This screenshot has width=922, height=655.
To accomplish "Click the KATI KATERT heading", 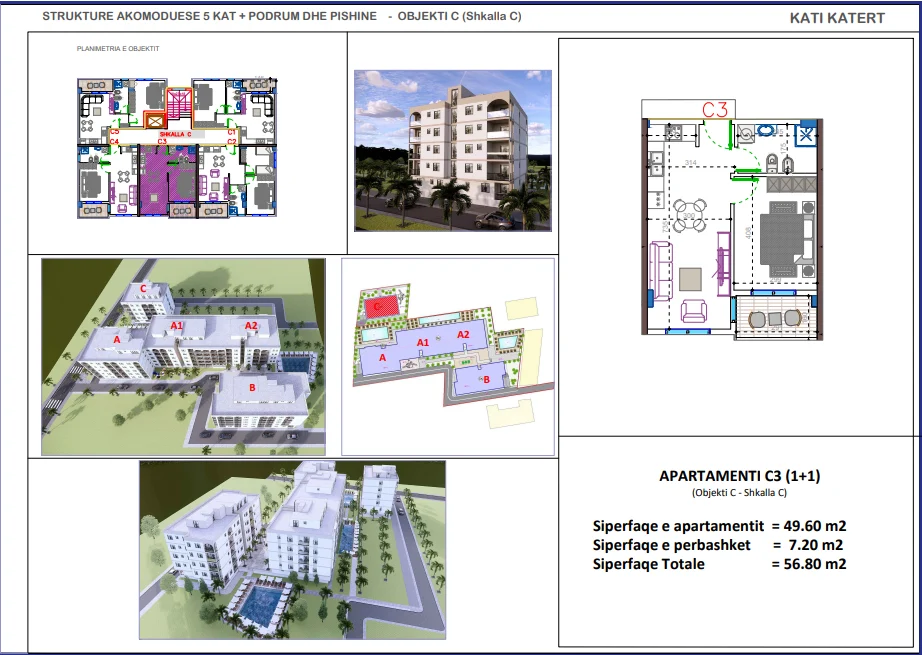I will tap(837, 18).
